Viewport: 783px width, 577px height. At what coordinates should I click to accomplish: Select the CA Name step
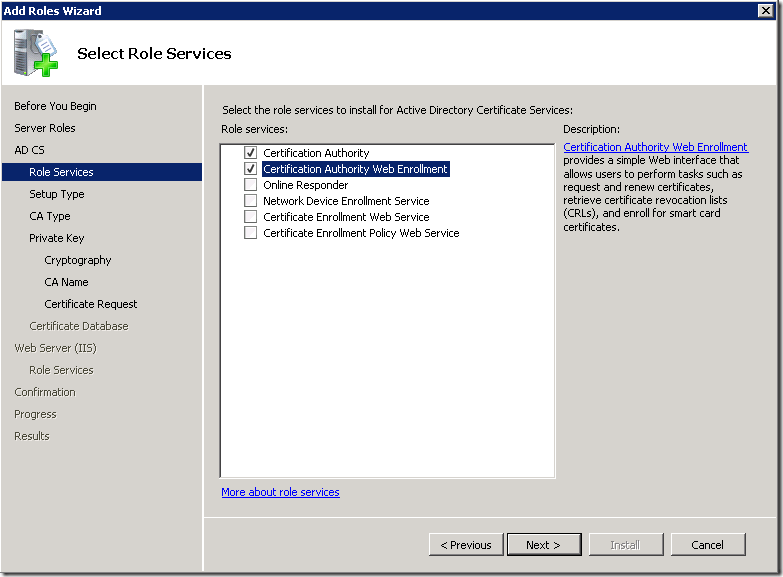click(x=66, y=282)
